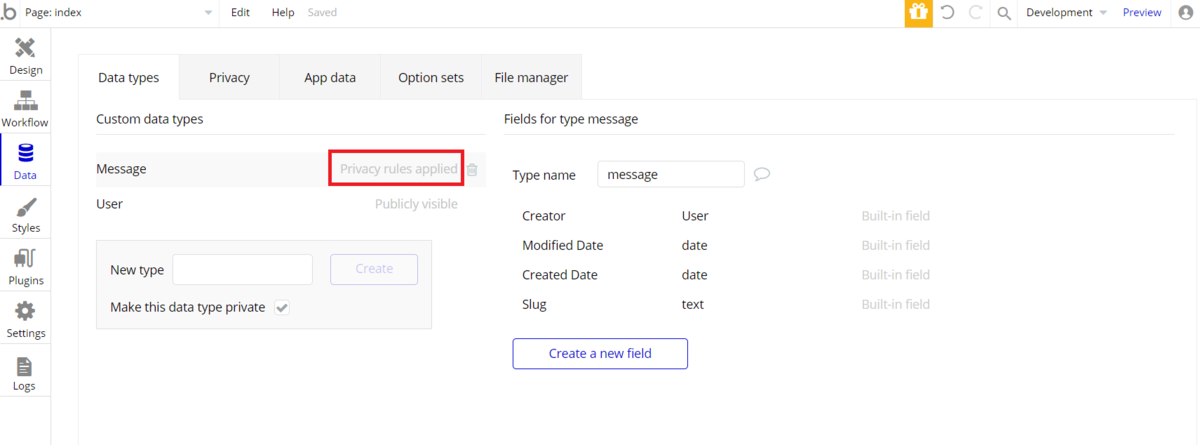Delete the Message data type via trash icon
Viewport: 1200px width, 445px height.
click(x=472, y=170)
